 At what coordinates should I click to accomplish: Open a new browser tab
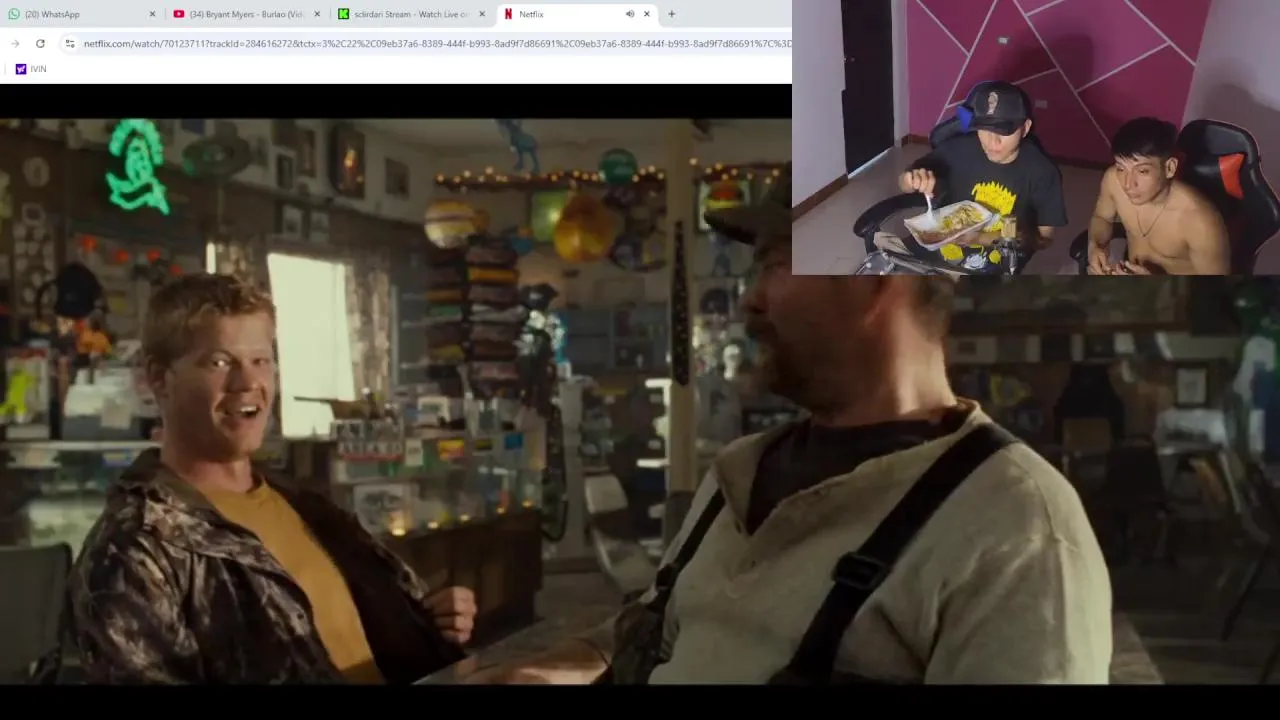coord(671,14)
